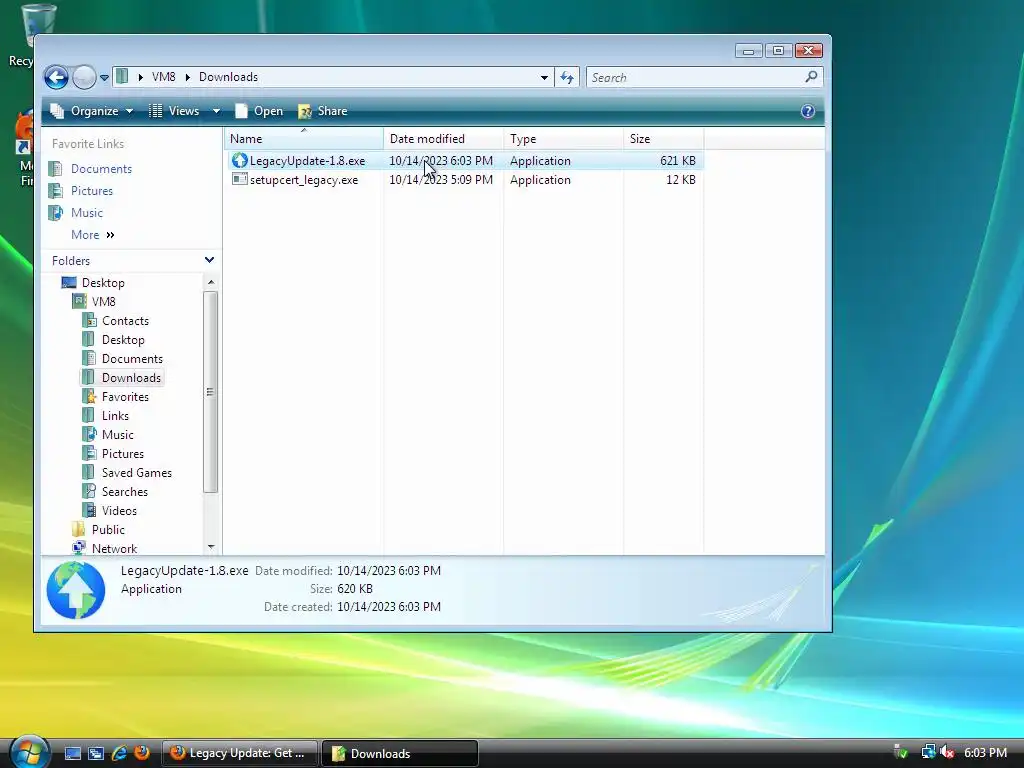Select the VM8 user folder in tree
The image size is (1024, 768).
click(x=103, y=302)
